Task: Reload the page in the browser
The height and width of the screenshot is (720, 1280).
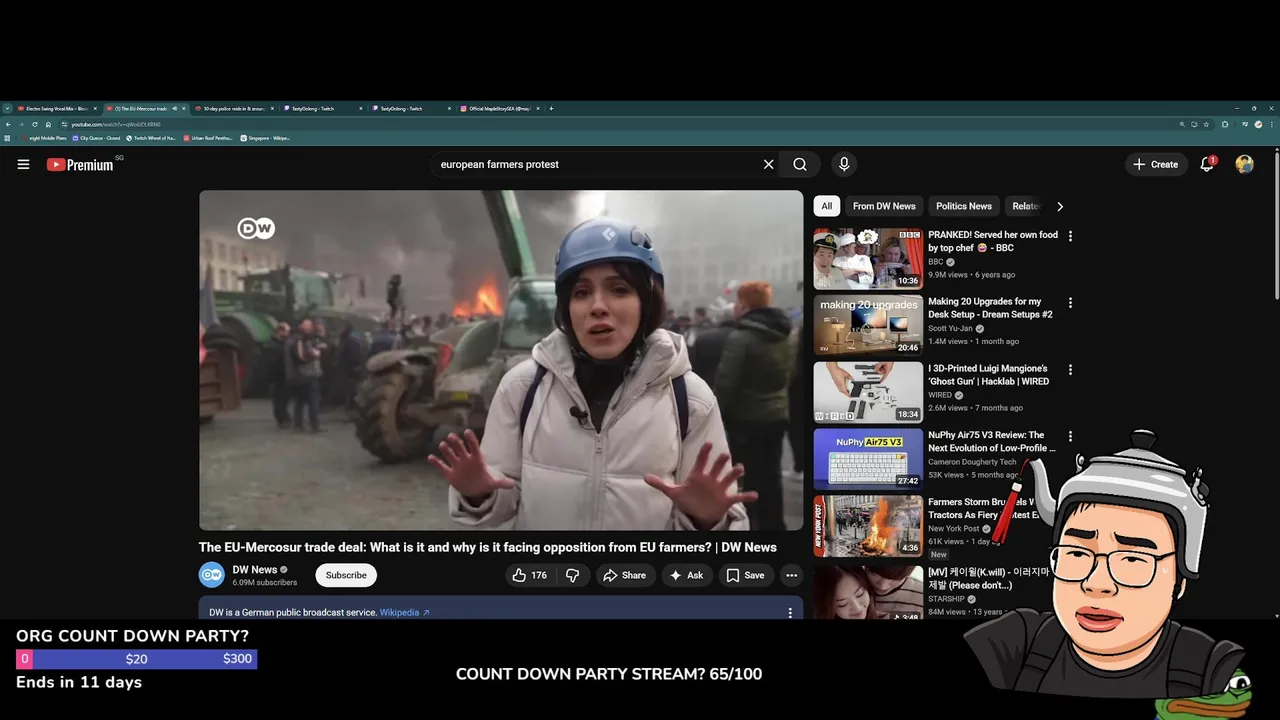Action: (x=35, y=124)
